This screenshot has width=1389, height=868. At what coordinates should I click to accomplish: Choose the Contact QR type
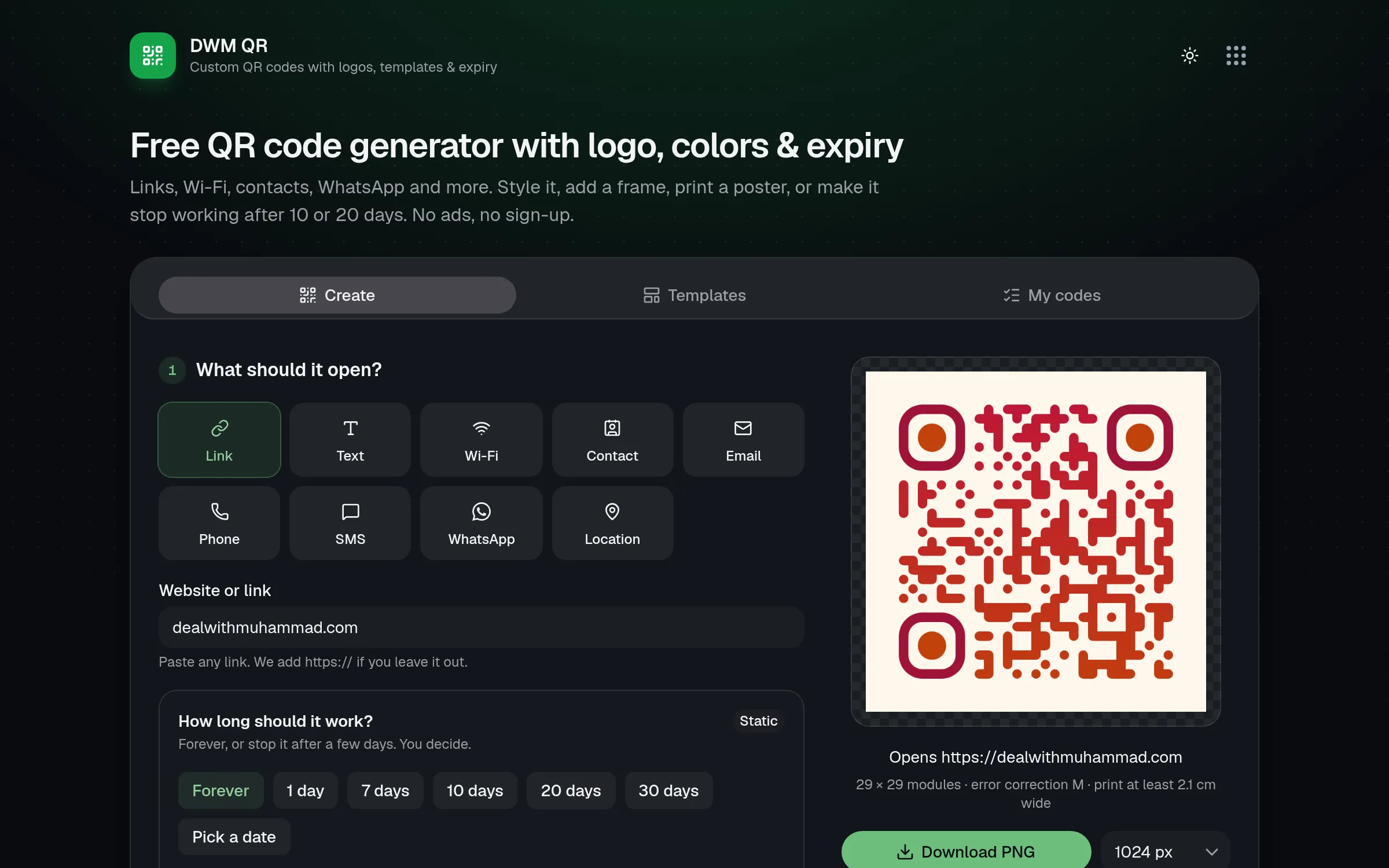[x=612, y=440]
